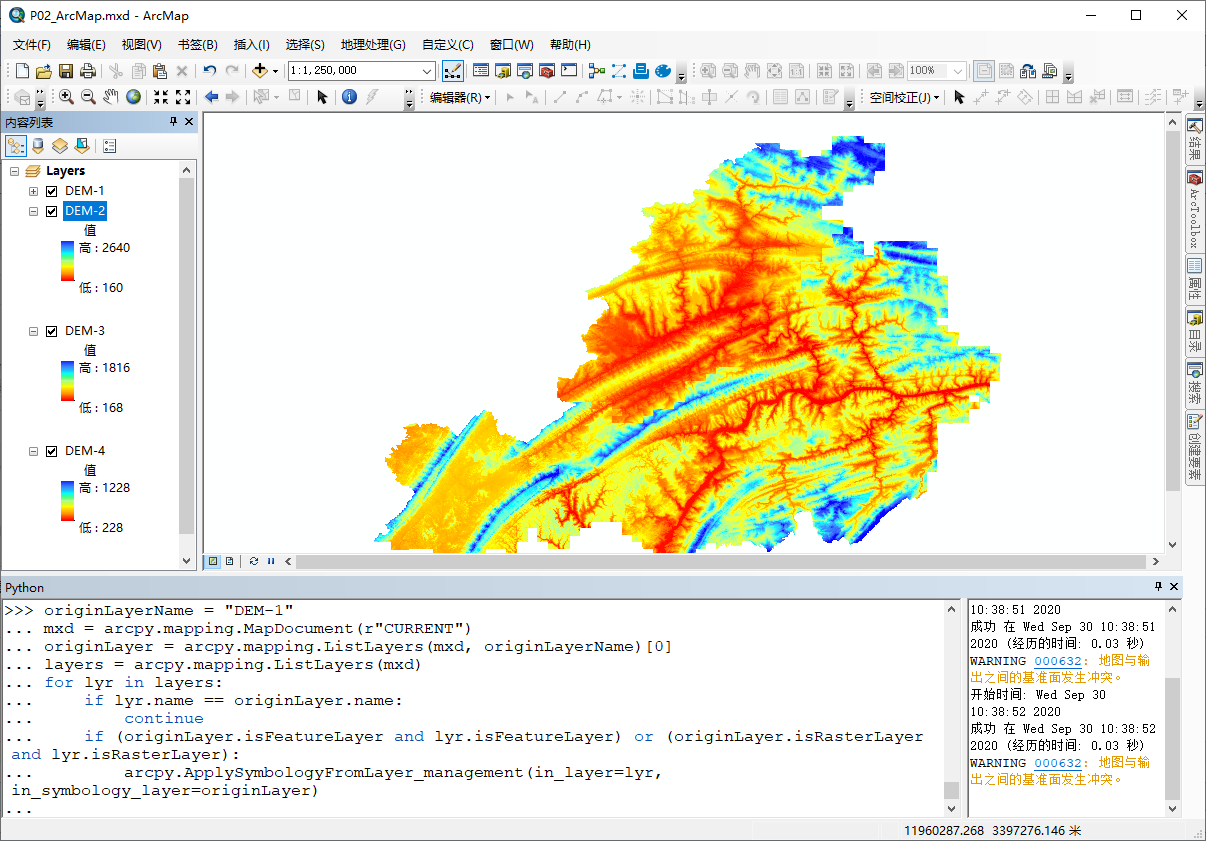Click the map's horizontal scrollbar
The height and width of the screenshot is (841, 1206).
pyautogui.click(x=722, y=561)
